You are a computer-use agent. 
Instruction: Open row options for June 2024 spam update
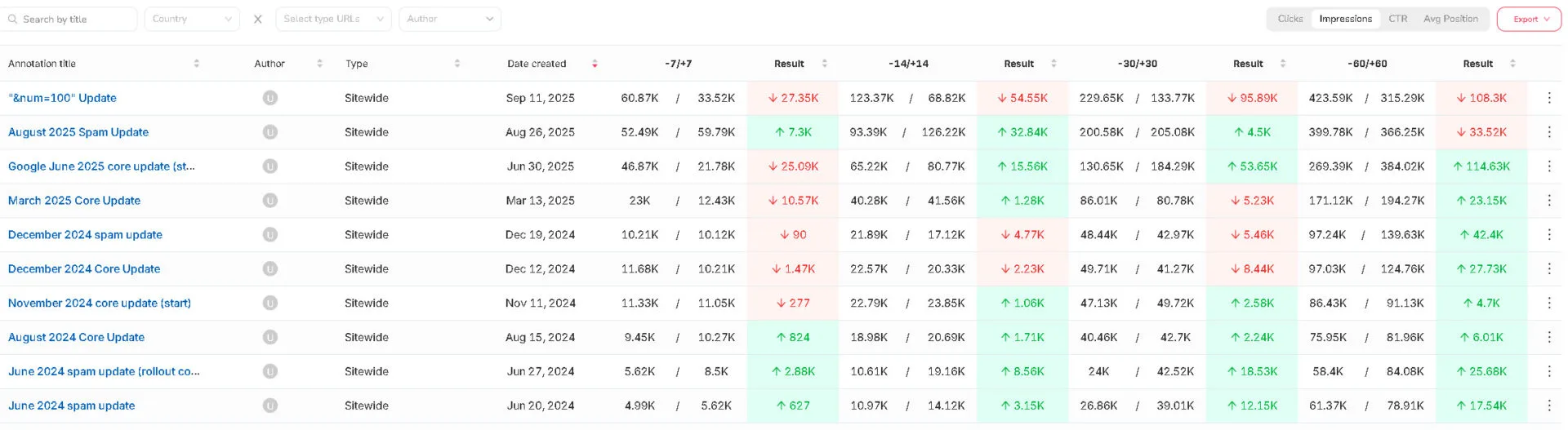(x=1548, y=406)
